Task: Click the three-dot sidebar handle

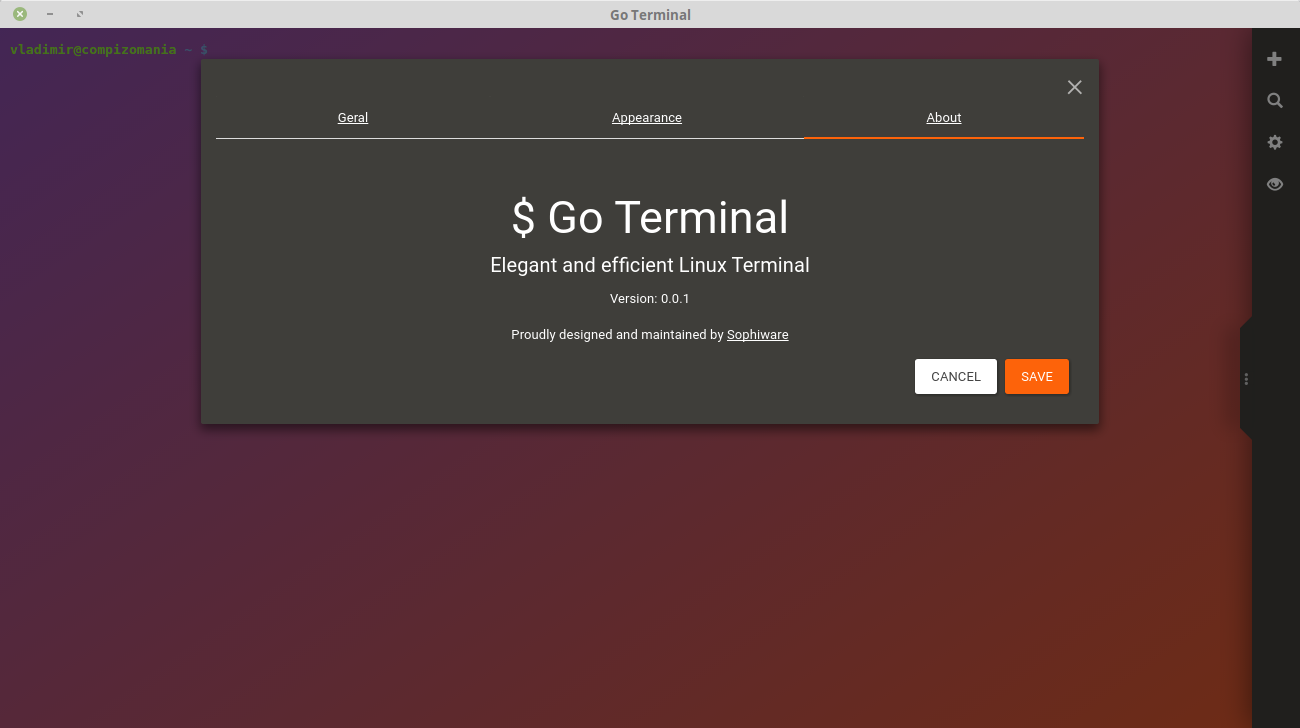Action: [x=1245, y=379]
